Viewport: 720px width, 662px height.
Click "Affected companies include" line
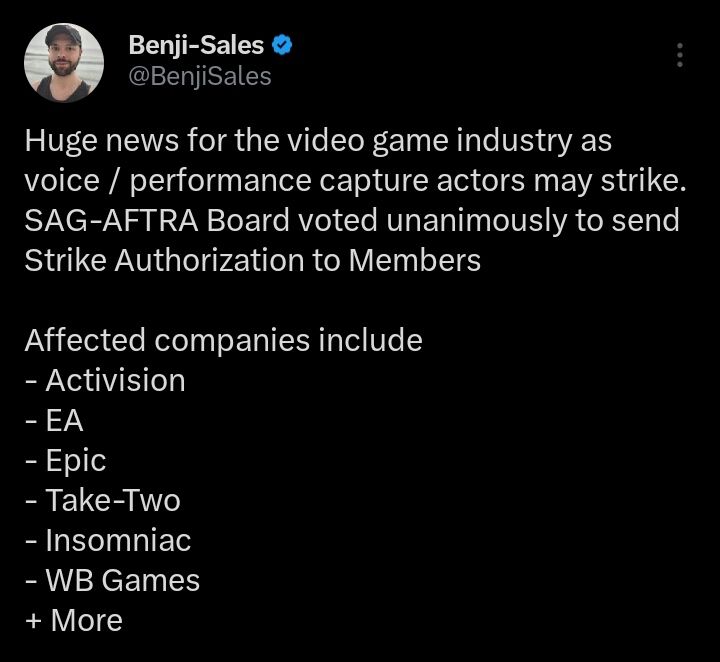coord(223,340)
